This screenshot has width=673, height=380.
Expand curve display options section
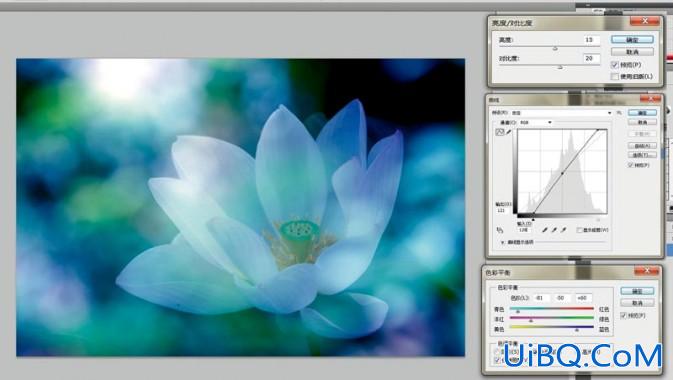[x=503, y=243]
